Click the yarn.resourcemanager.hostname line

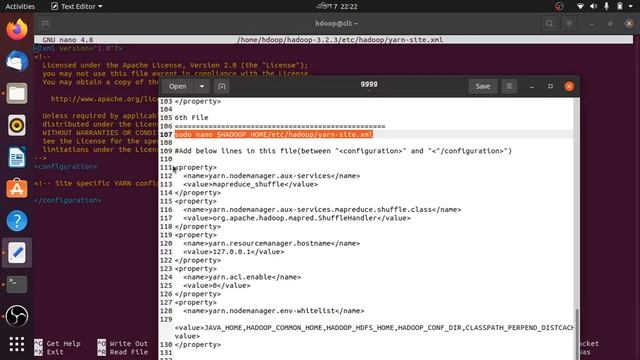point(271,243)
